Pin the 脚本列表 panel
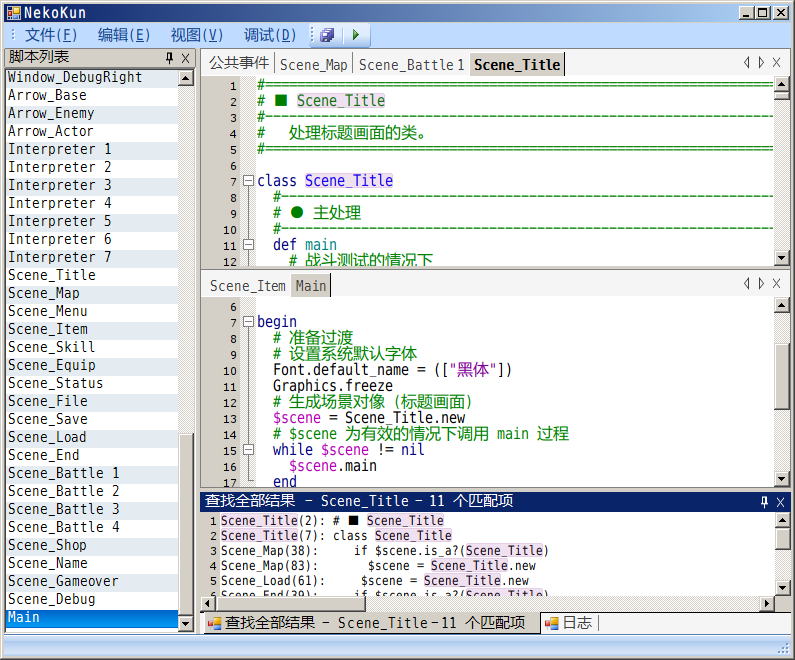Screen dimensions: 795x660 [169, 58]
